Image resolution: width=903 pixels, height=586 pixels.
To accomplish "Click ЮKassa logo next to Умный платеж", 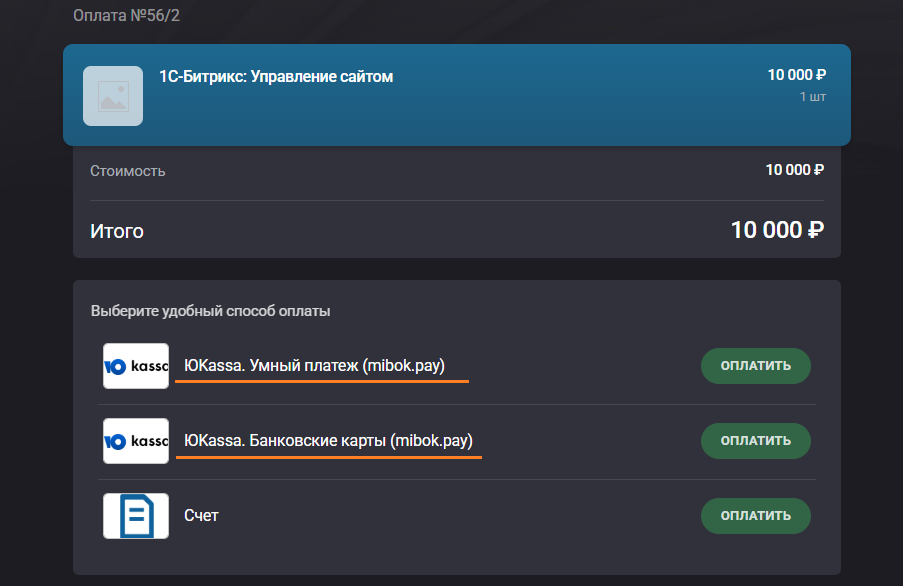I will 136,366.
